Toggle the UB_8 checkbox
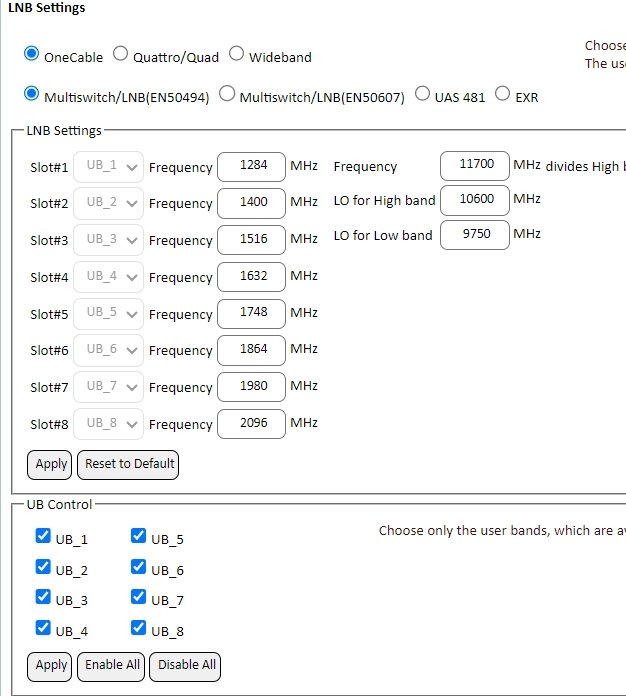Image resolution: width=626 pixels, height=696 pixels. (139, 628)
